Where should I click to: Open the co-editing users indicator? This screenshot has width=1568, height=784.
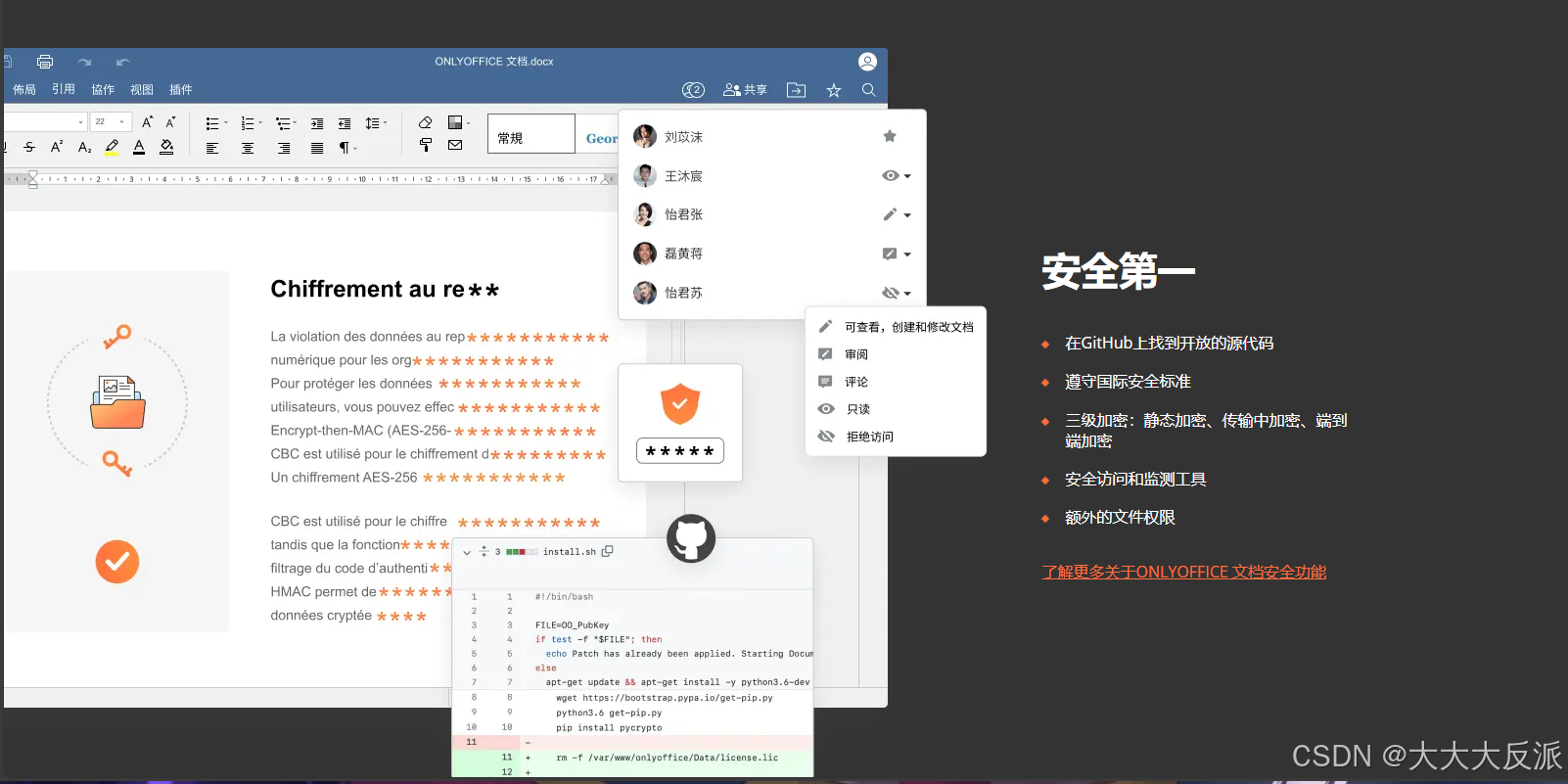tap(693, 90)
